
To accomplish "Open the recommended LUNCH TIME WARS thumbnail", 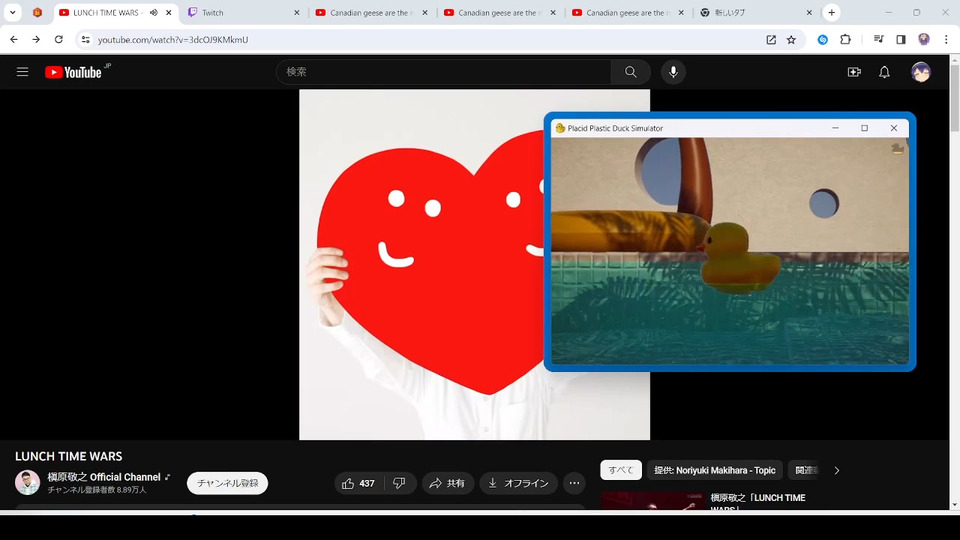I will pyautogui.click(x=653, y=501).
